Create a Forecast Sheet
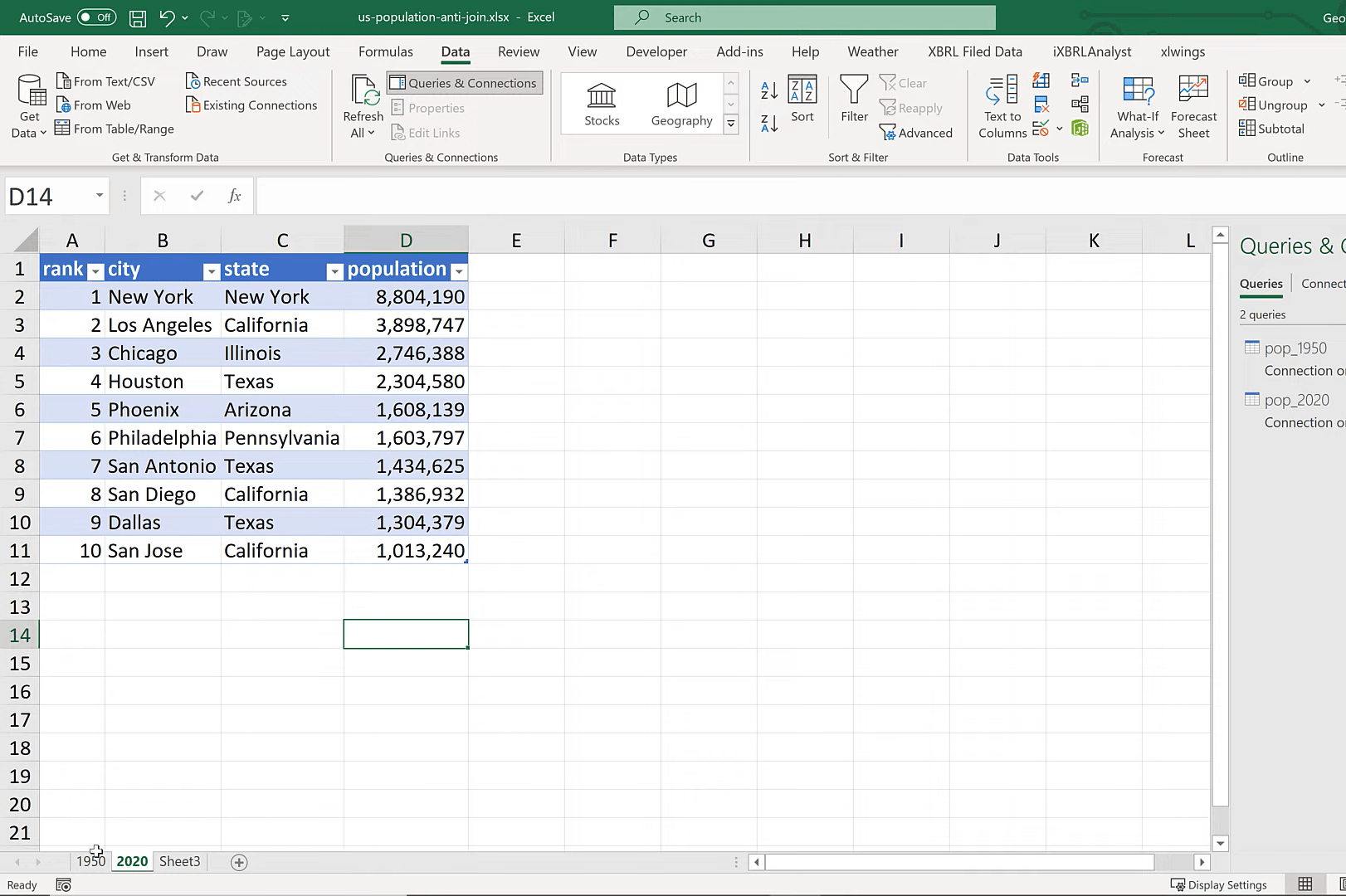Viewport: 1346px width, 896px height. tap(1193, 106)
